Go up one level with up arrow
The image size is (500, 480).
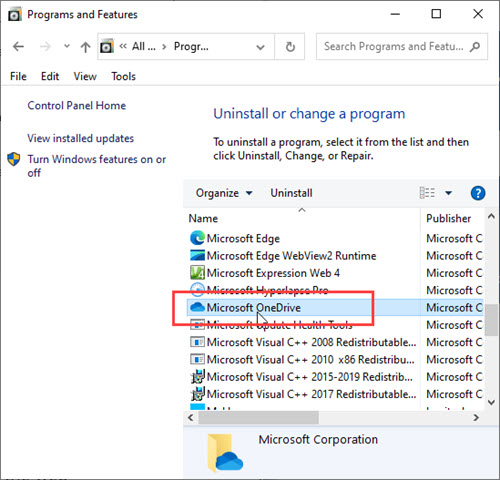pos(86,47)
